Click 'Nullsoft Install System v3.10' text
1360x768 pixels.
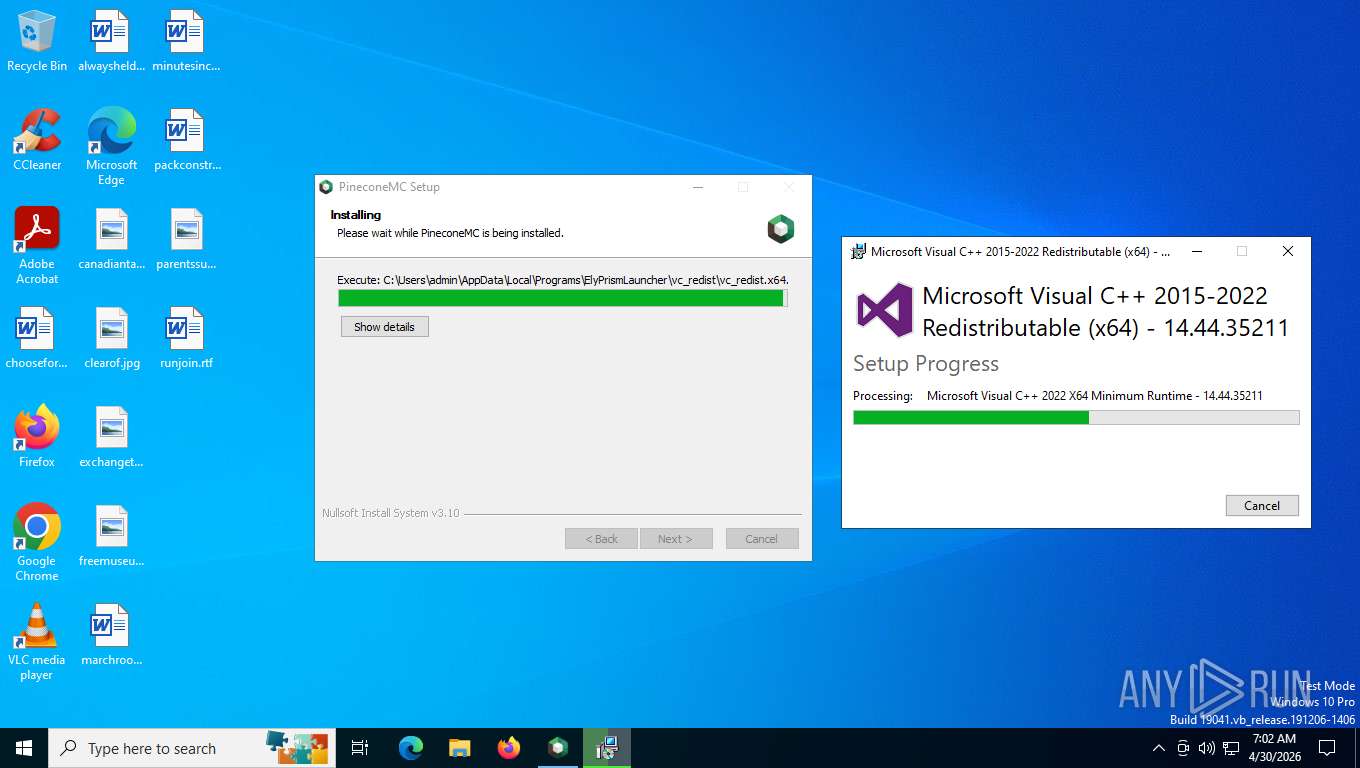pyautogui.click(x=391, y=513)
